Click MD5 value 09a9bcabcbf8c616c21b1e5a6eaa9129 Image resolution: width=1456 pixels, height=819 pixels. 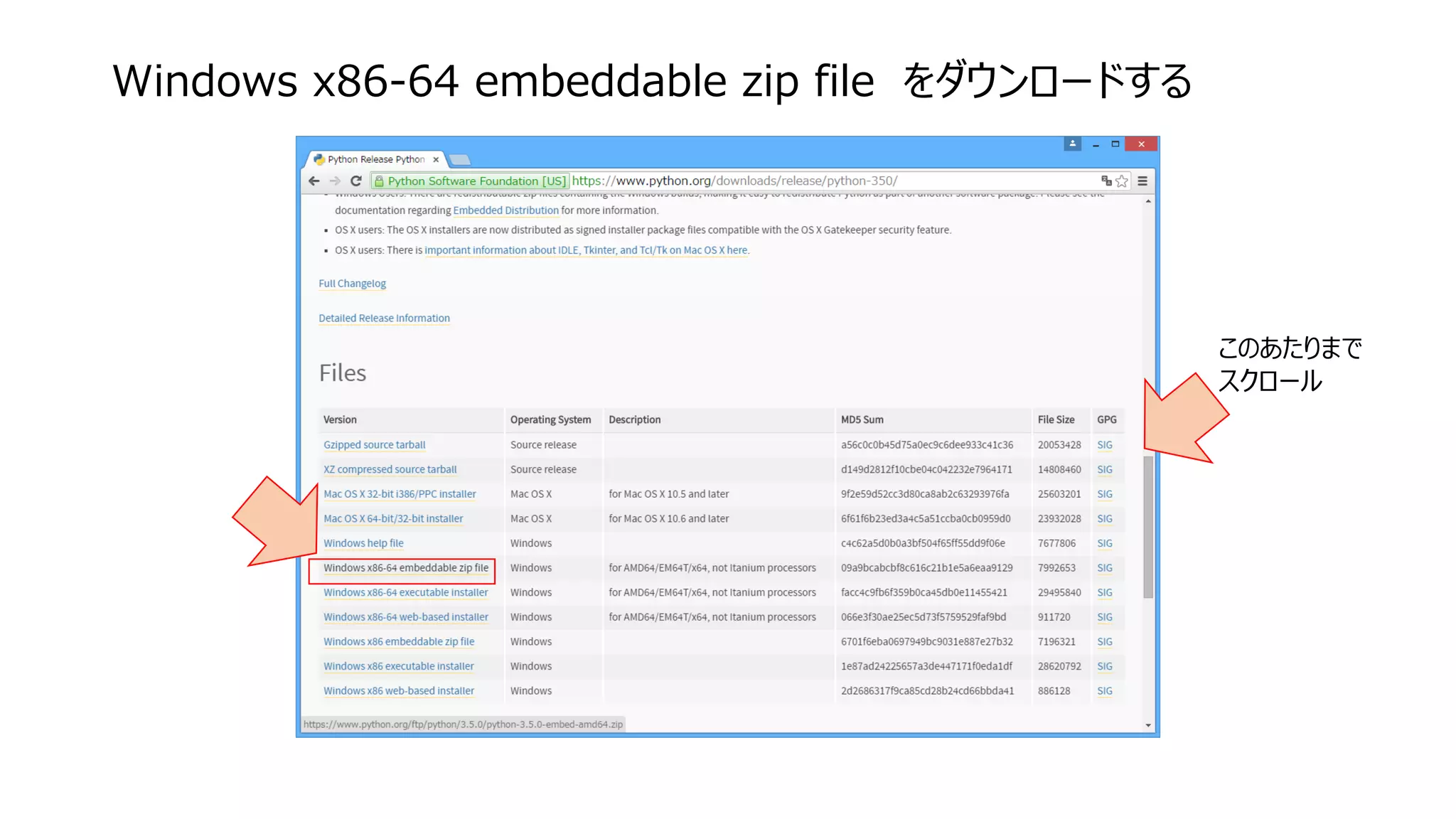(926, 568)
